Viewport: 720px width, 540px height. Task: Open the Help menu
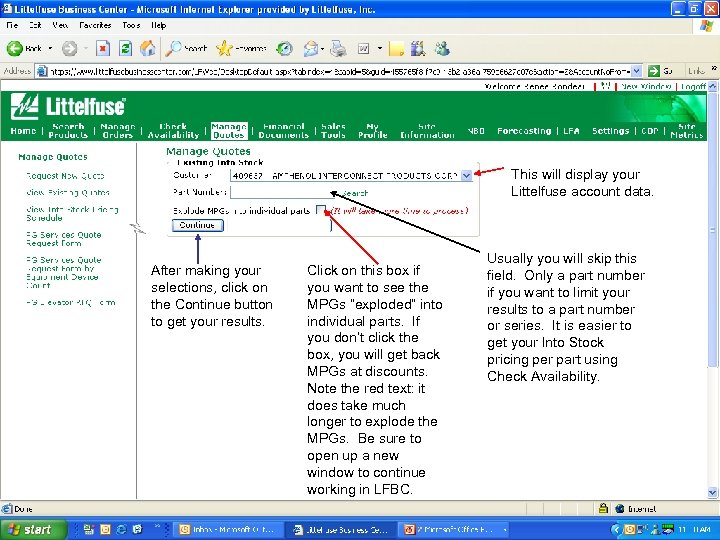(x=158, y=25)
